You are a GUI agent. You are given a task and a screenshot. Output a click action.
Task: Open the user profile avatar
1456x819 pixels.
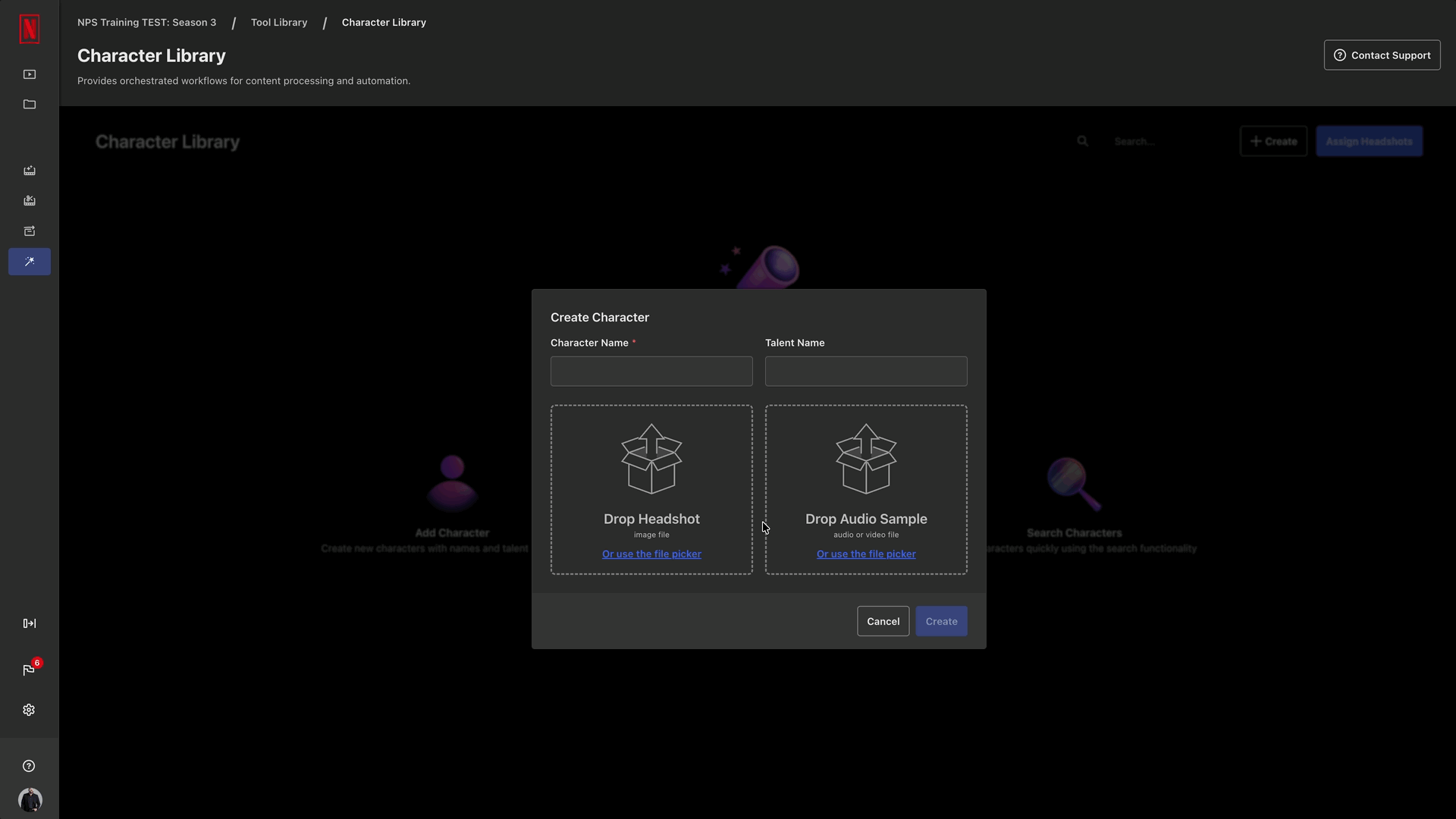pyautogui.click(x=30, y=800)
